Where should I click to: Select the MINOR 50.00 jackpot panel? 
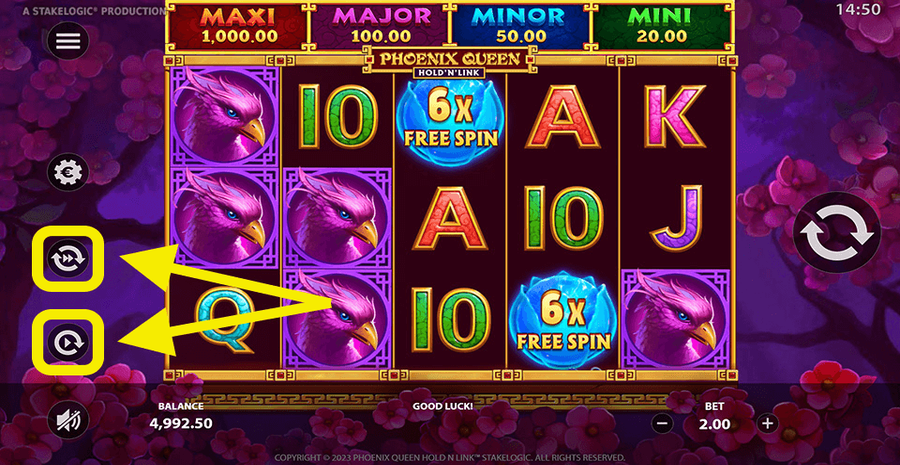pyautogui.click(x=521, y=26)
